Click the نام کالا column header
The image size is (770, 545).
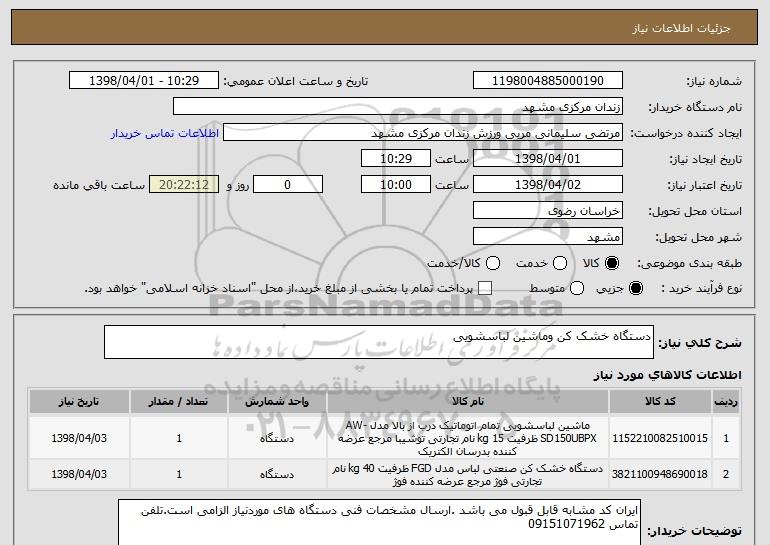pyautogui.click(x=468, y=402)
